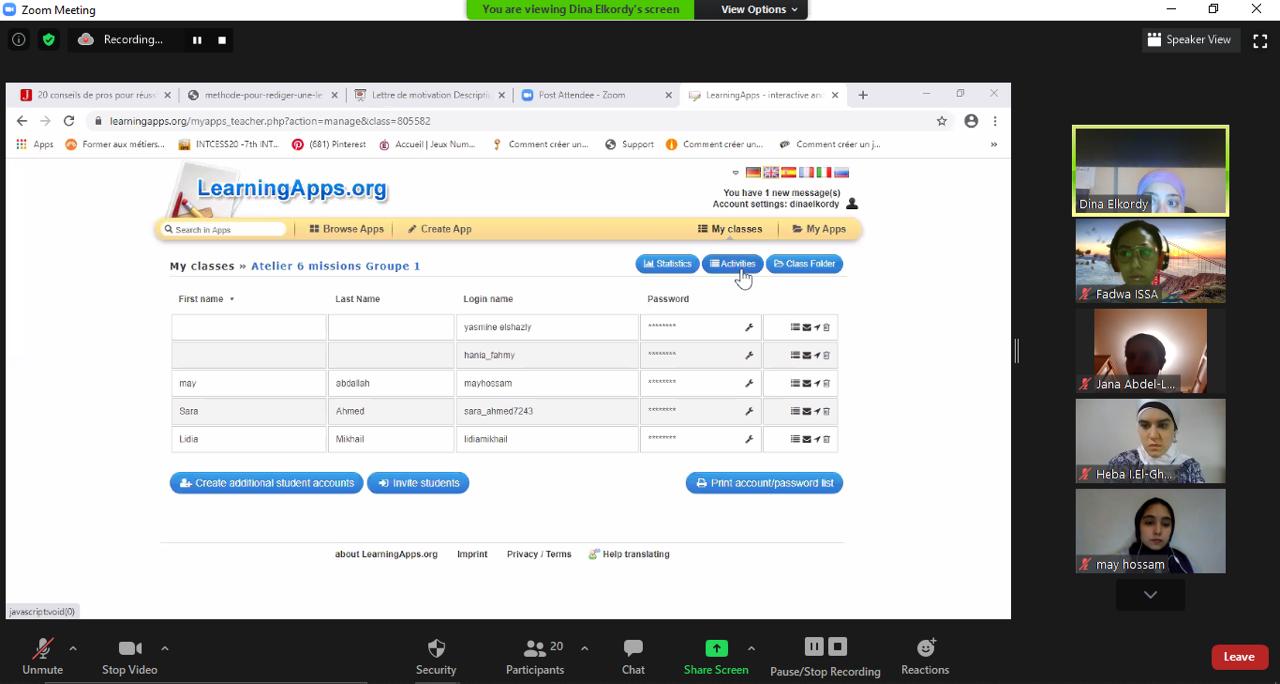Open the Participants list

click(535, 655)
